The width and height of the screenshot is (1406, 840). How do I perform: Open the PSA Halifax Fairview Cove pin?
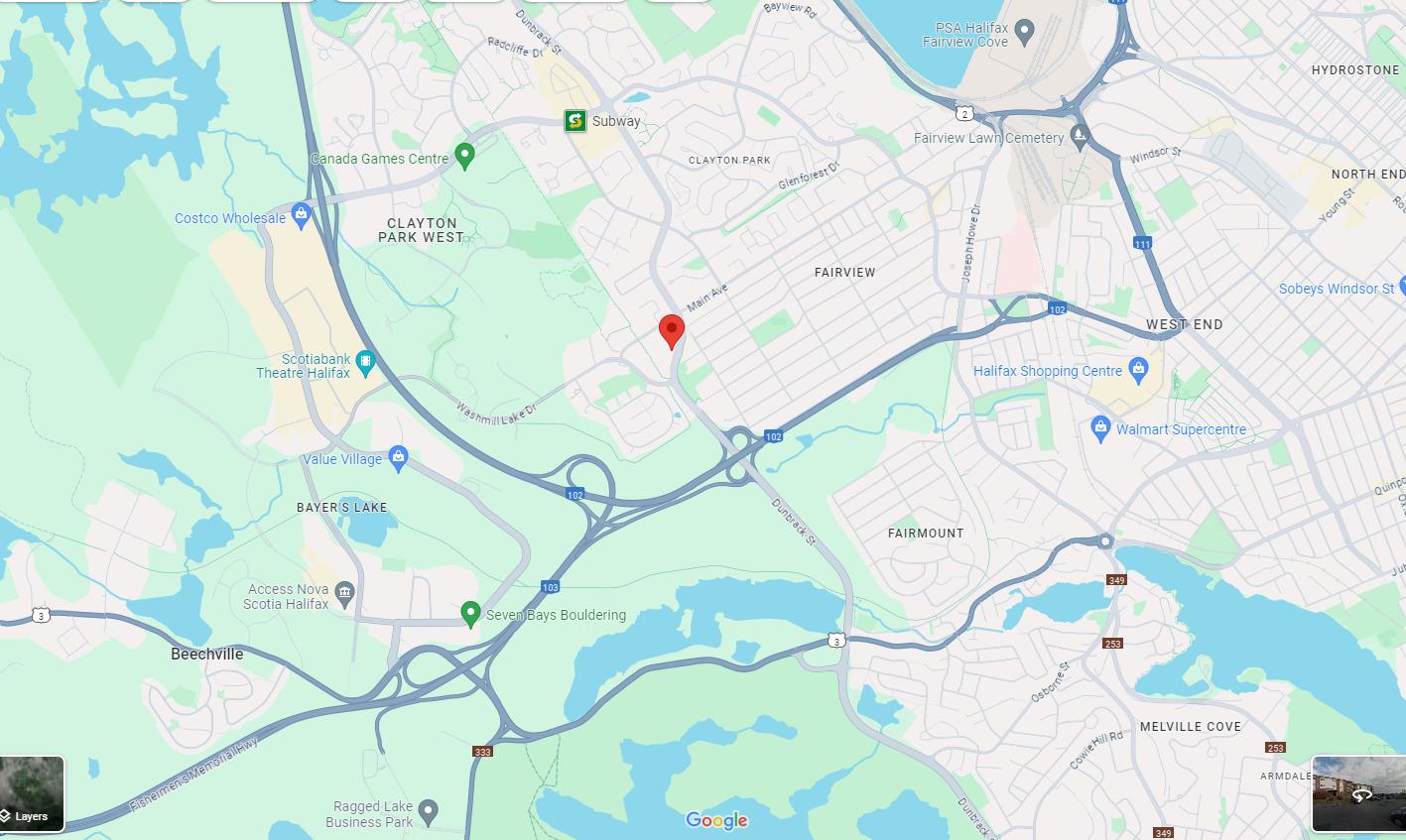(x=1025, y=33)
